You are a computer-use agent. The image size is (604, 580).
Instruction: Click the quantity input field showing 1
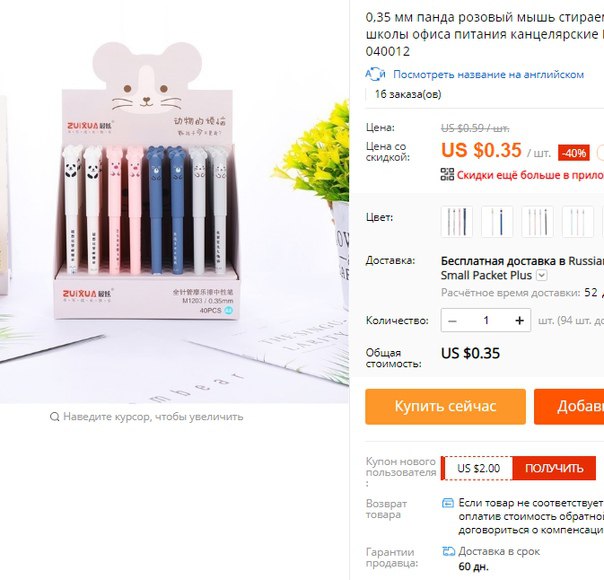[x=486, y=320]
